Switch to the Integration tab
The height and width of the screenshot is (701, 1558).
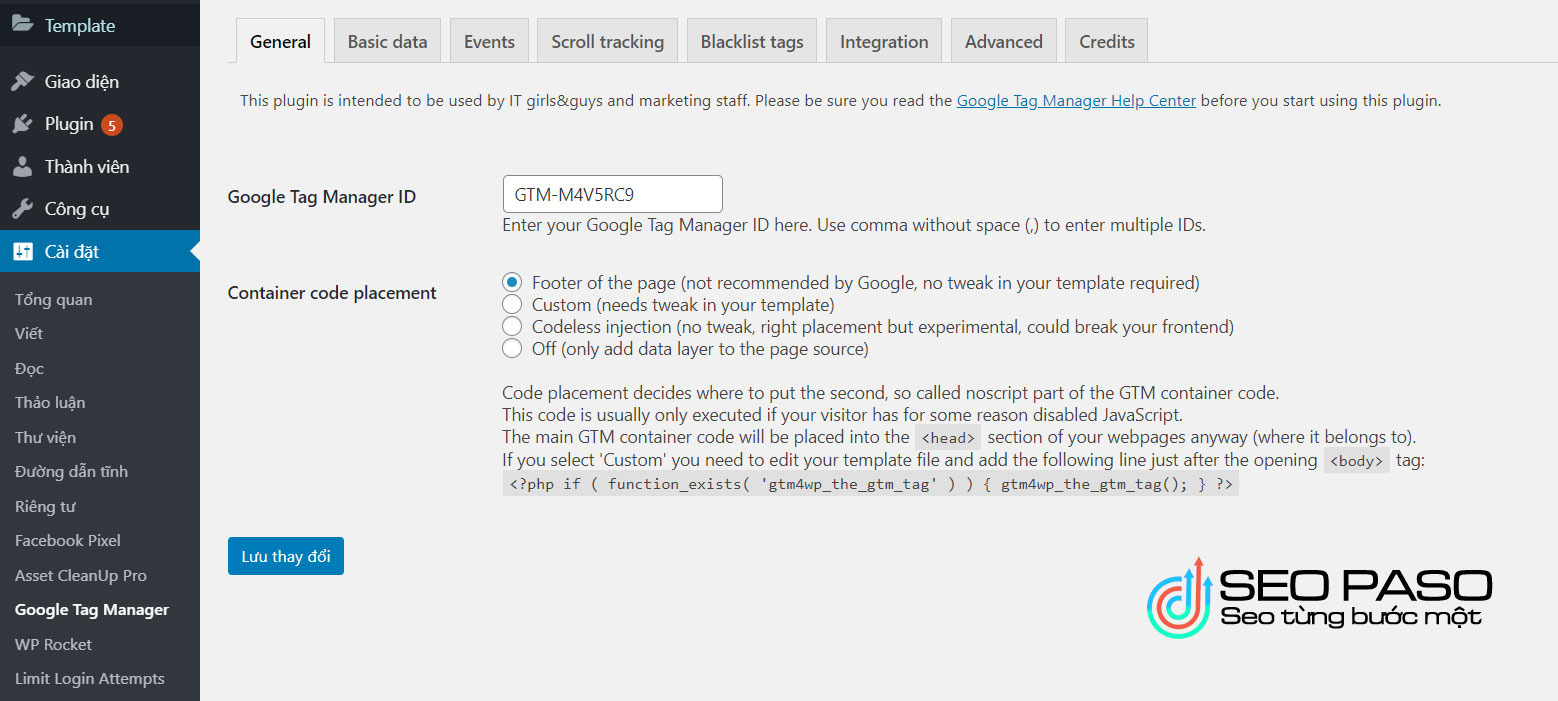tap(884, 41)
